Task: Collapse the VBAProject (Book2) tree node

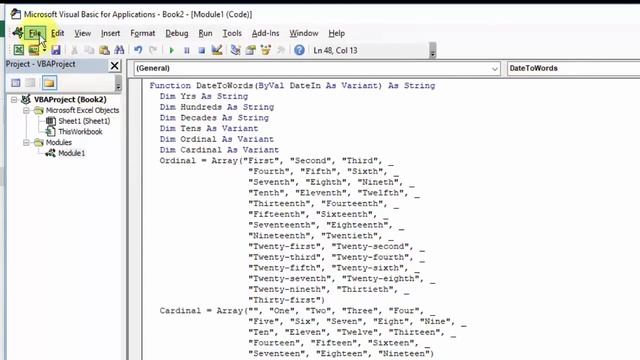Action: coord(14,100)
